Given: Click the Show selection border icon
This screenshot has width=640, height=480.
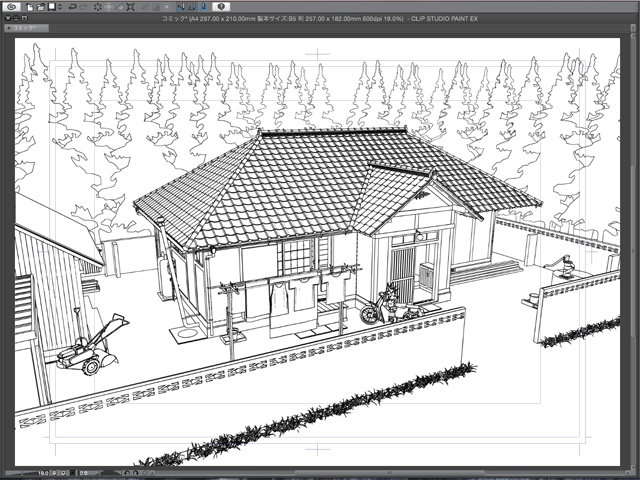Looking at the screenshot, I should 167,7.
